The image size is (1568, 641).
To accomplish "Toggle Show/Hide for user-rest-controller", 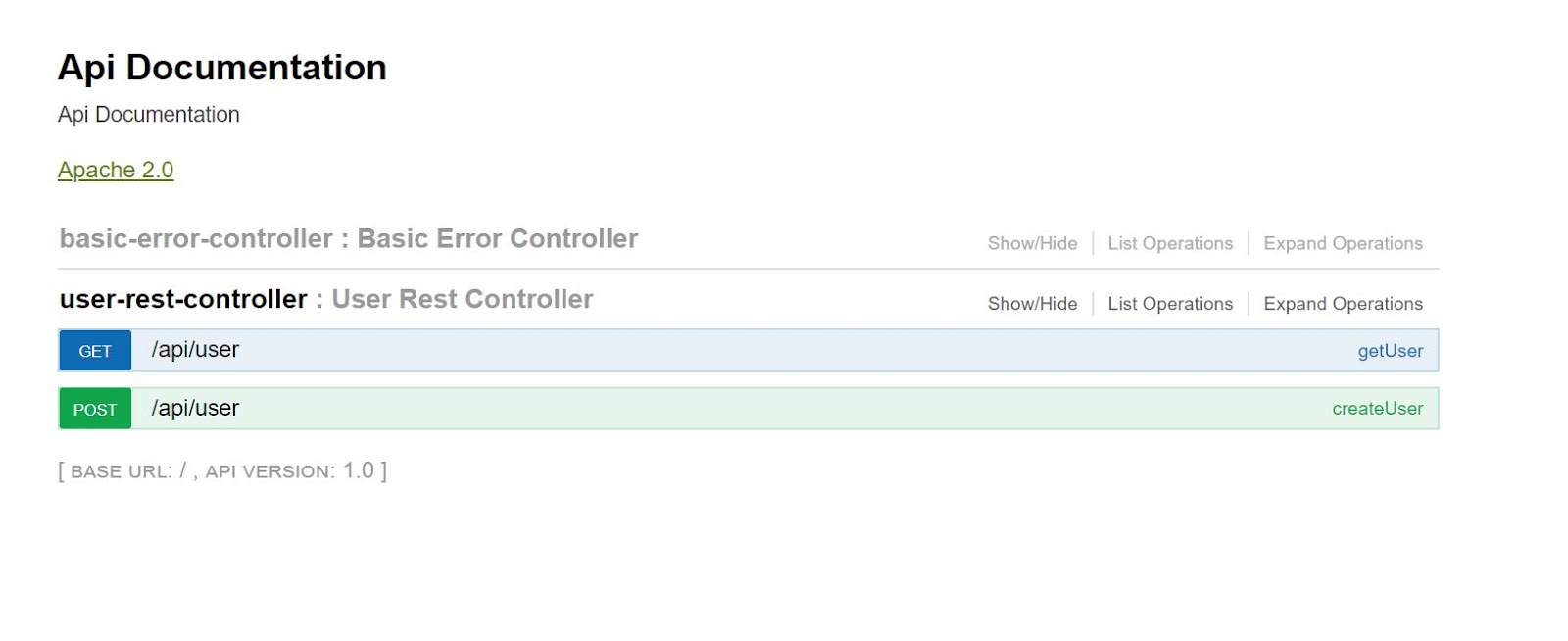I will pyautogui.click(x=1032, y=304).
